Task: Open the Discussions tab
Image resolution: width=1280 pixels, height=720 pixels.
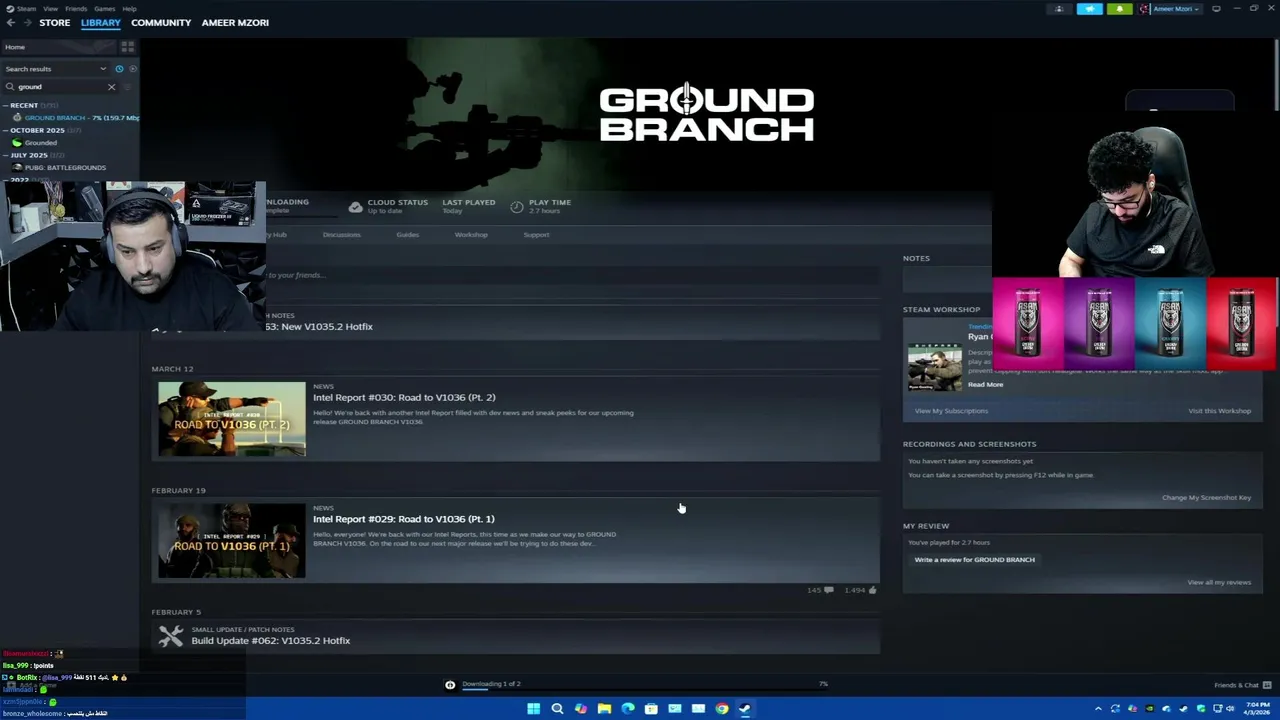Action: click(341, 235)
